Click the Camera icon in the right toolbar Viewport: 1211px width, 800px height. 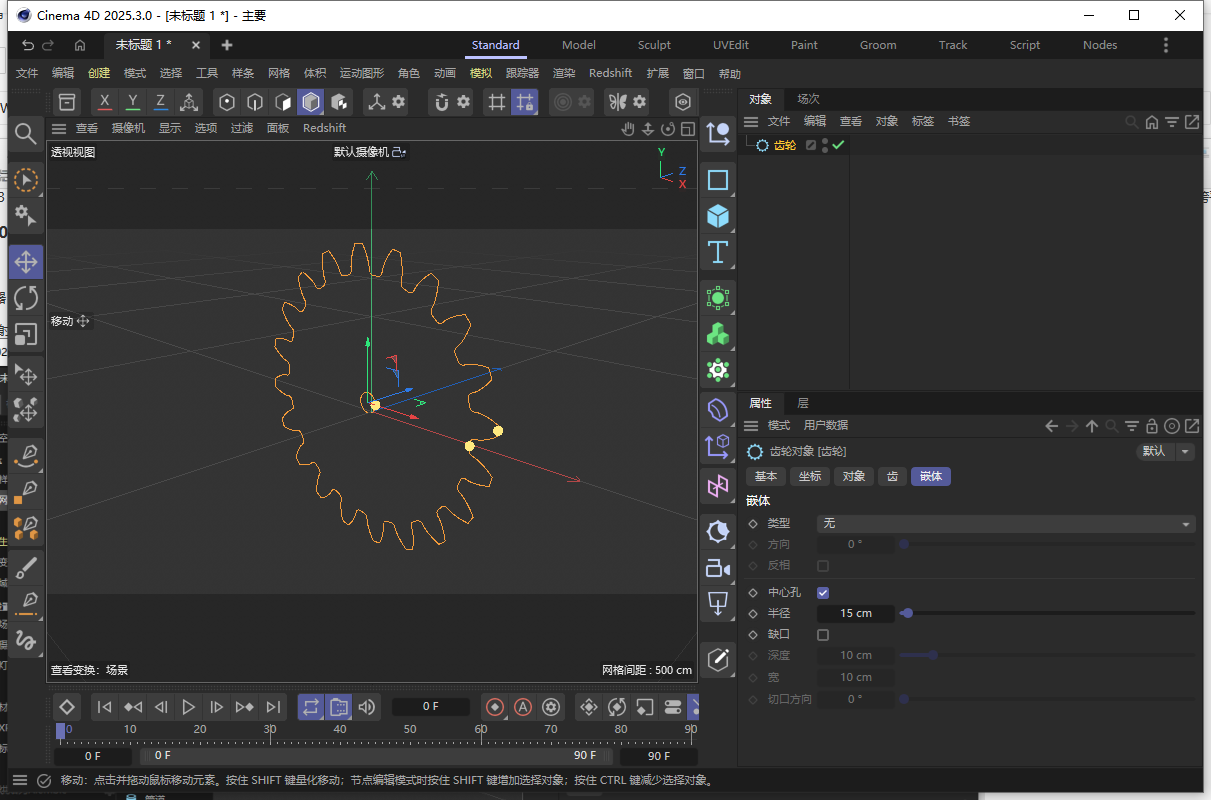[x=717, y=568]
